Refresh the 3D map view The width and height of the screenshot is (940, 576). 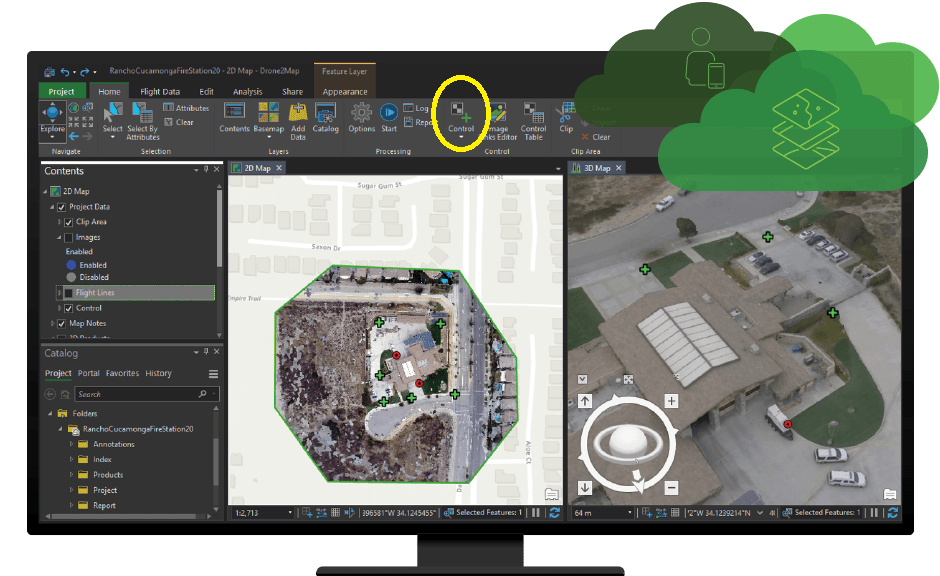click(893, 512)
